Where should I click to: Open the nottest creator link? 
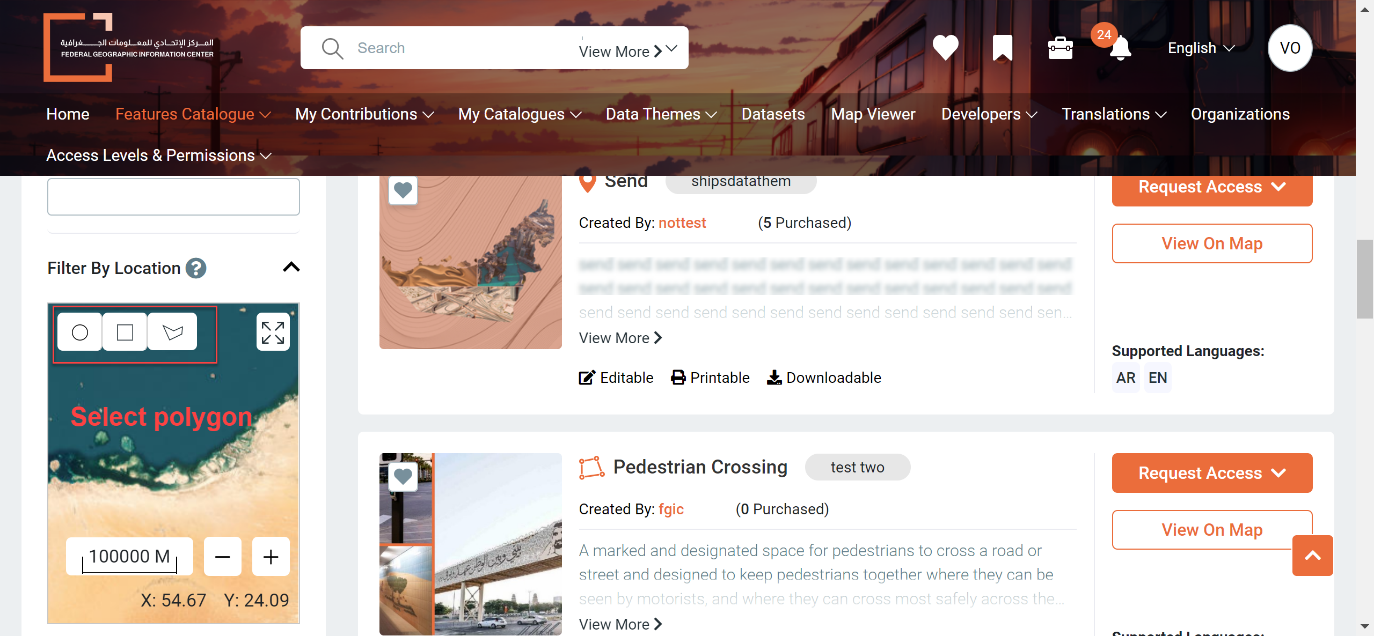point(682,223)
